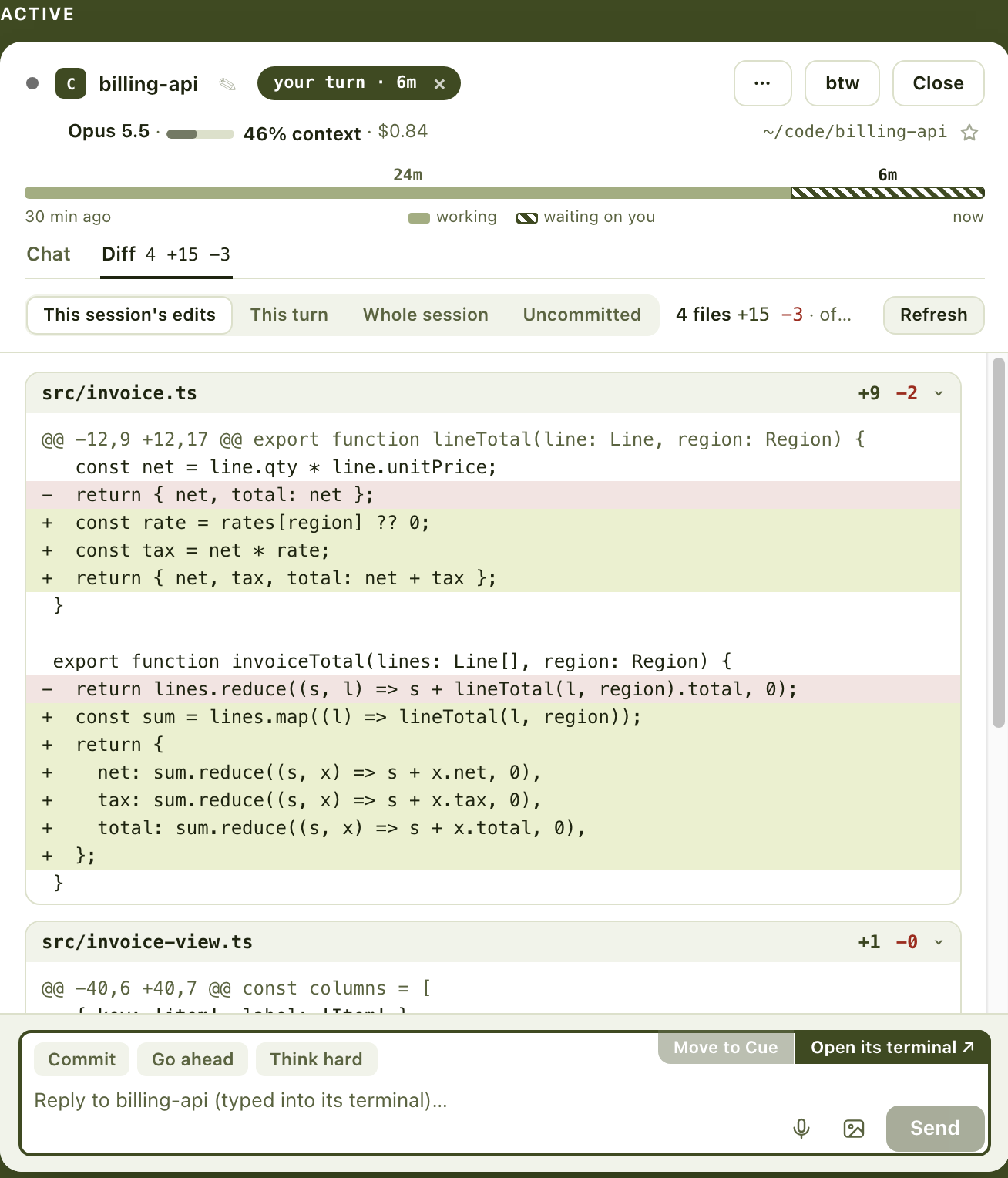
Task: Click the '~/code/billing-api' path text
Action: (x=855, y=132)
